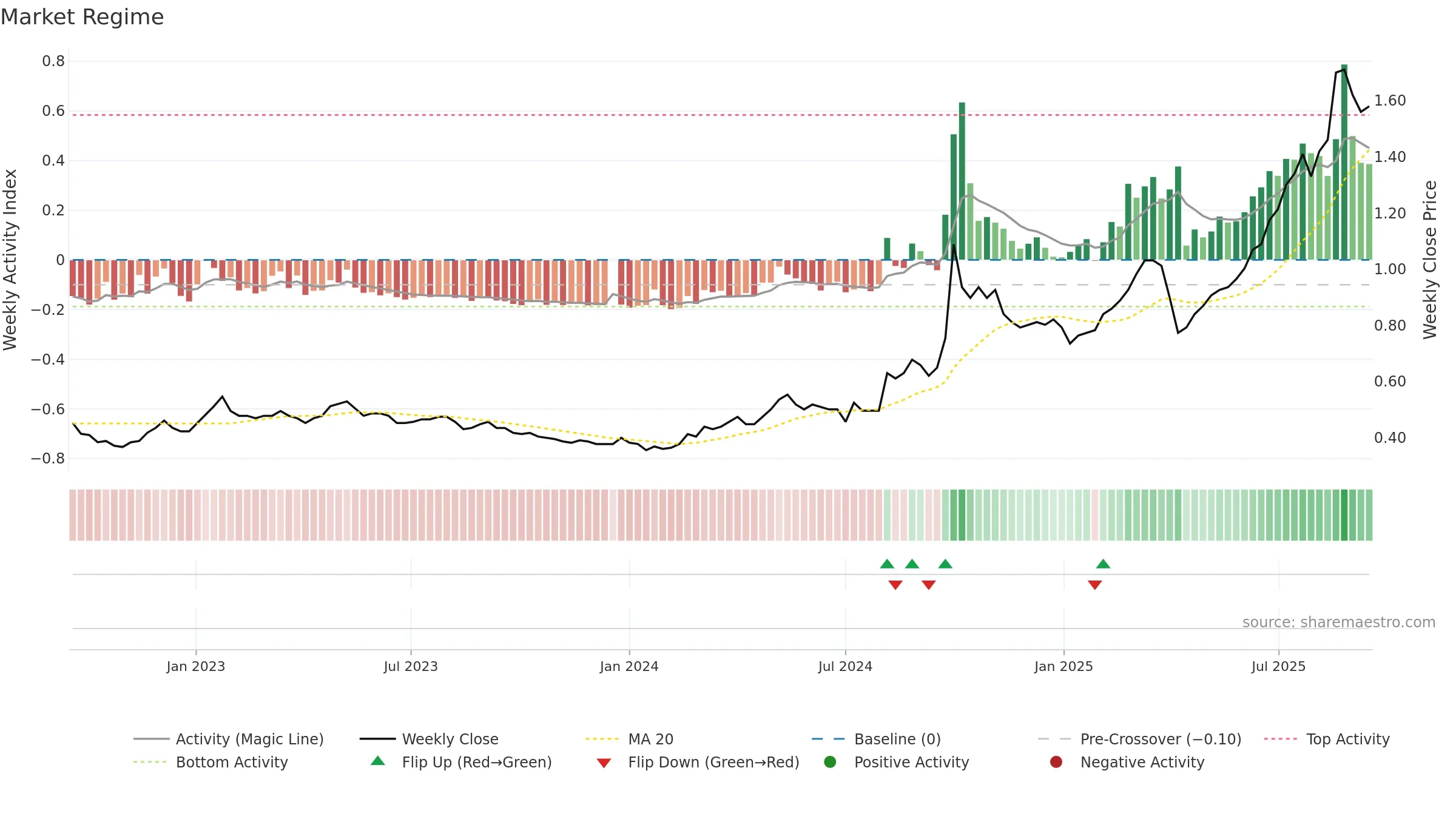Screen dimensions: 1456x819
Task: Click the Market Regime chart title
Action: click(82, 17)
